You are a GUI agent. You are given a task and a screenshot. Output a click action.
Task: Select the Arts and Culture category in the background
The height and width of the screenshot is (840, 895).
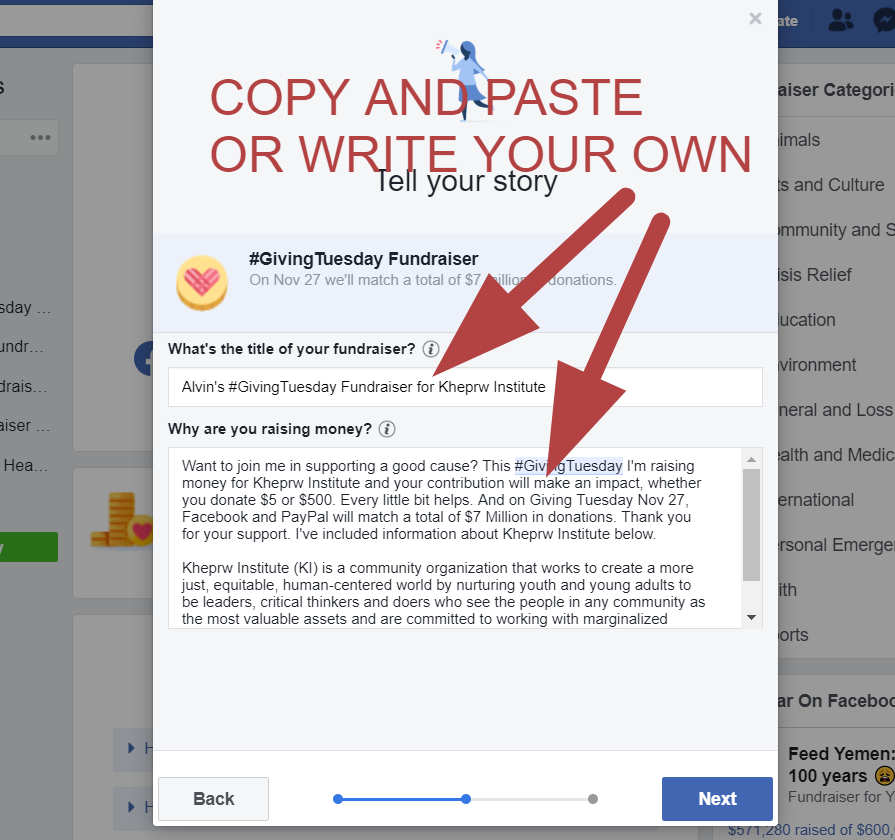pos(831,185)
